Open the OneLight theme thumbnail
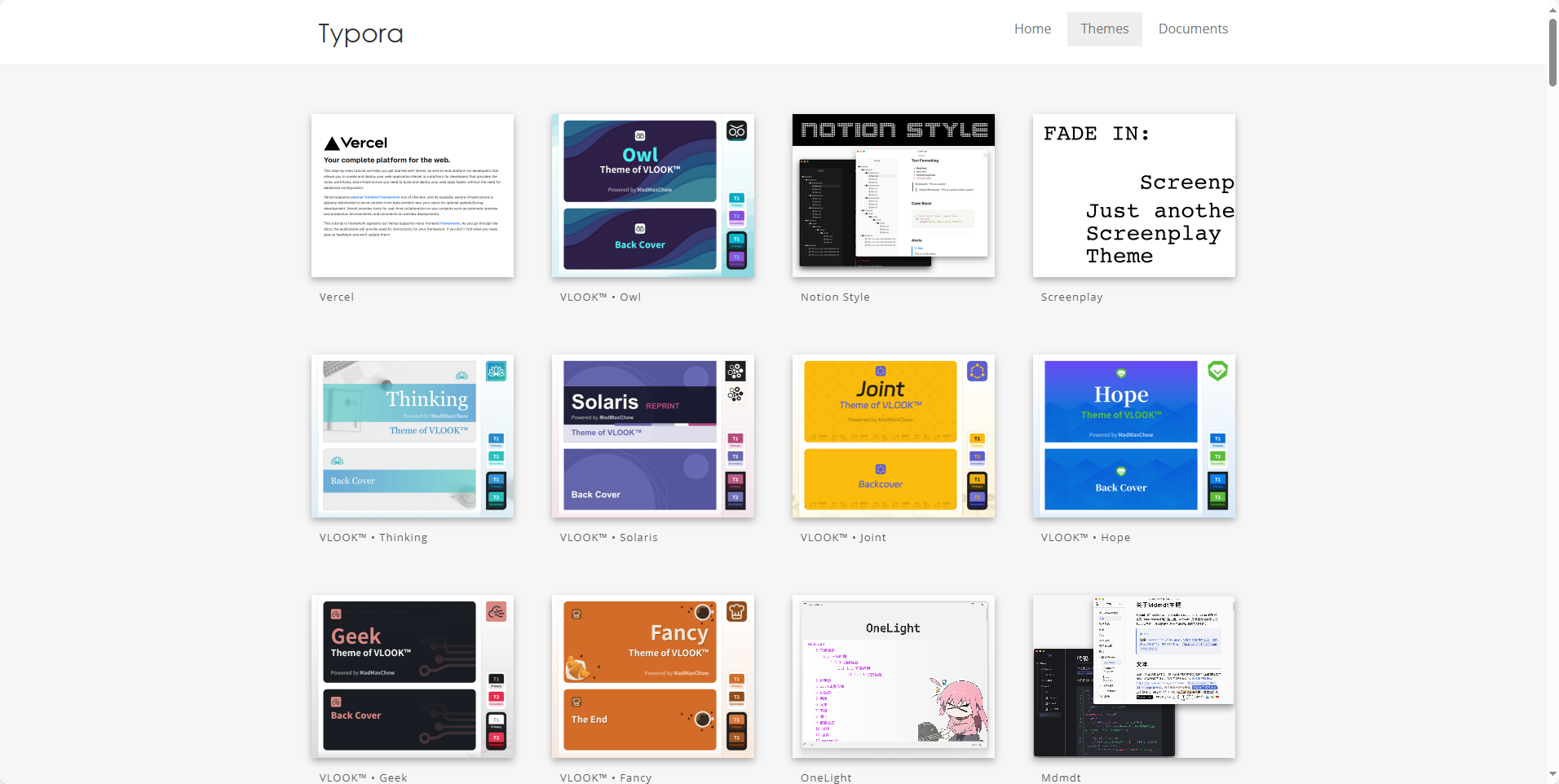The width and height of the screenshot is (1559, 784). point(894,676)
